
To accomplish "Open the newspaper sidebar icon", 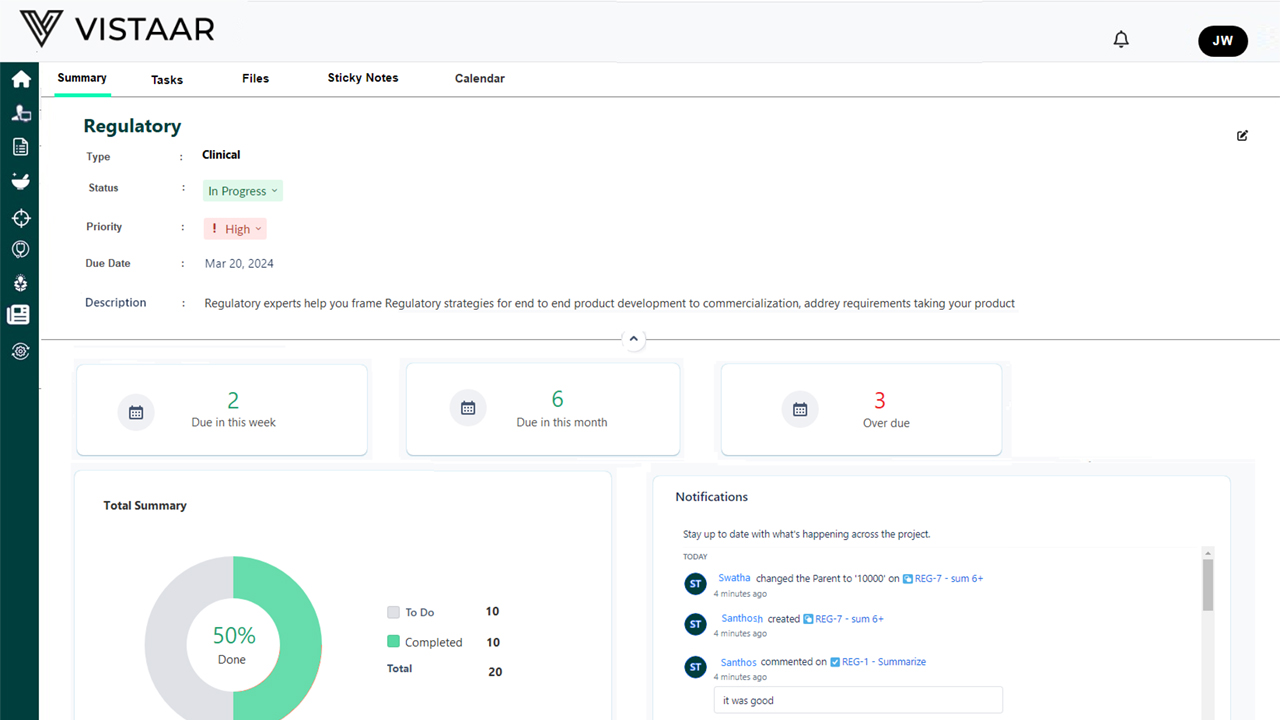I will click(x=18, y=315).
